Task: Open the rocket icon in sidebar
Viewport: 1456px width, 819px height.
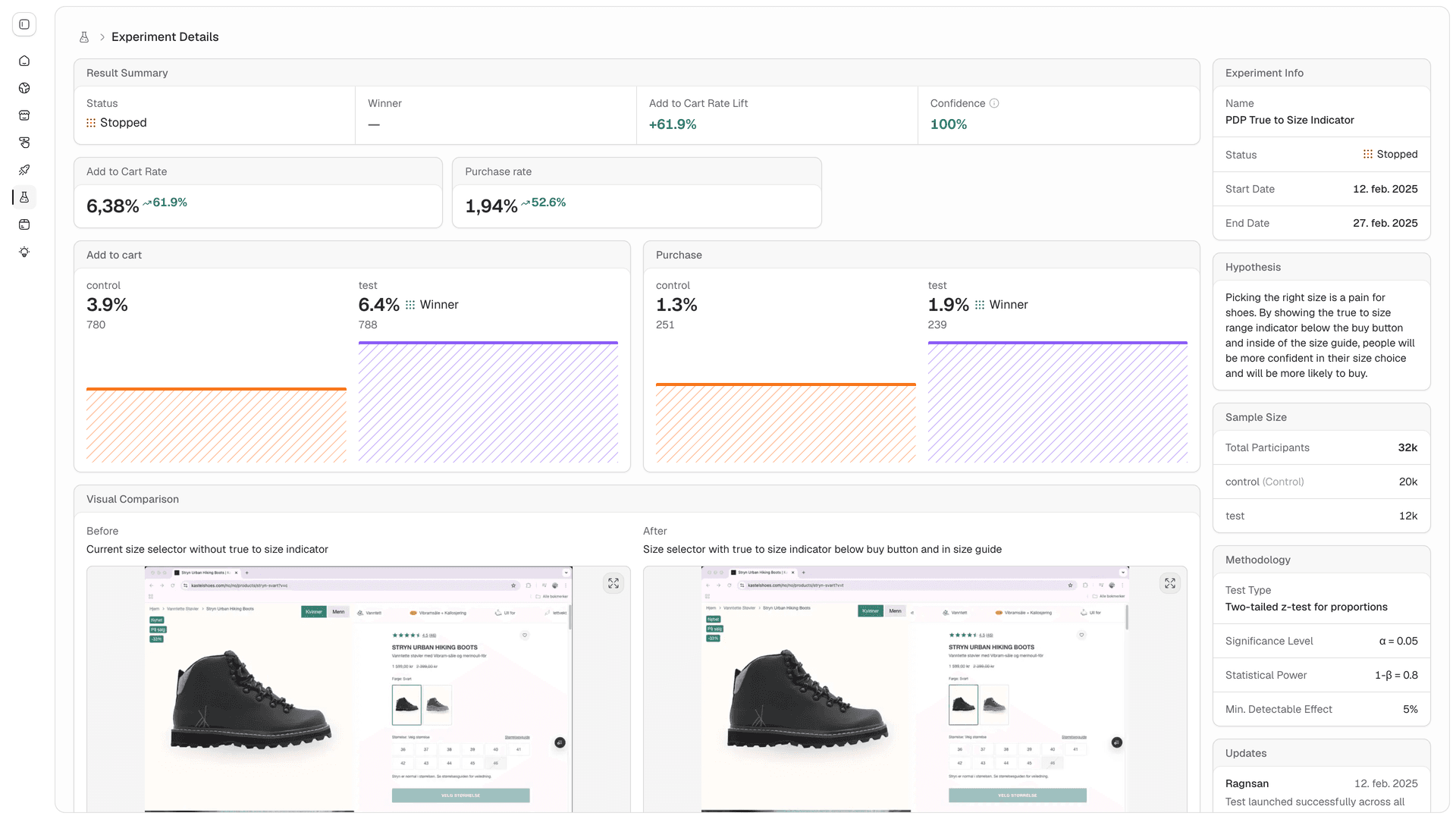Action: tap(24, 170)
